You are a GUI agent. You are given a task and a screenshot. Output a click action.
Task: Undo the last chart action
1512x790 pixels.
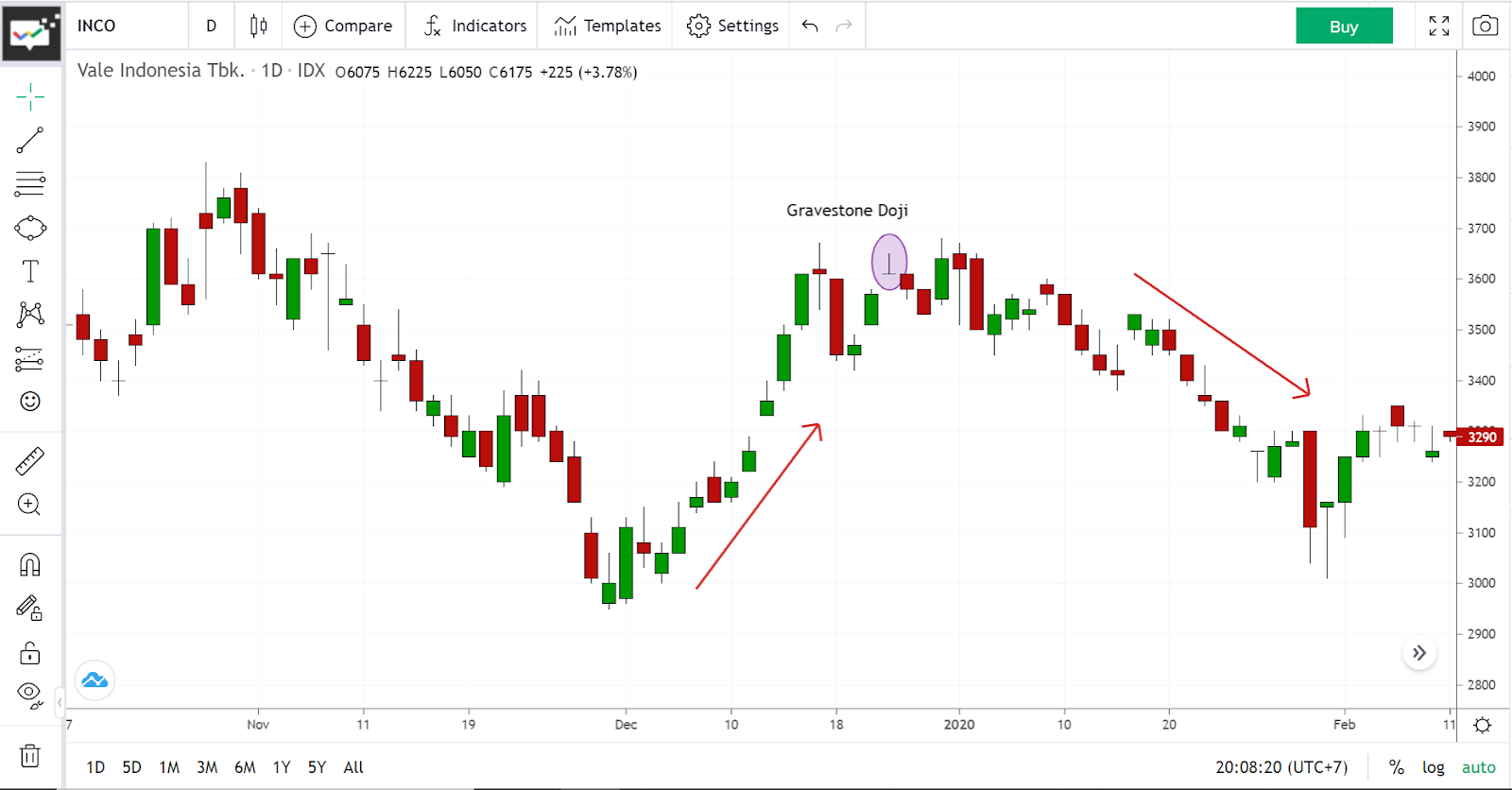810,26
